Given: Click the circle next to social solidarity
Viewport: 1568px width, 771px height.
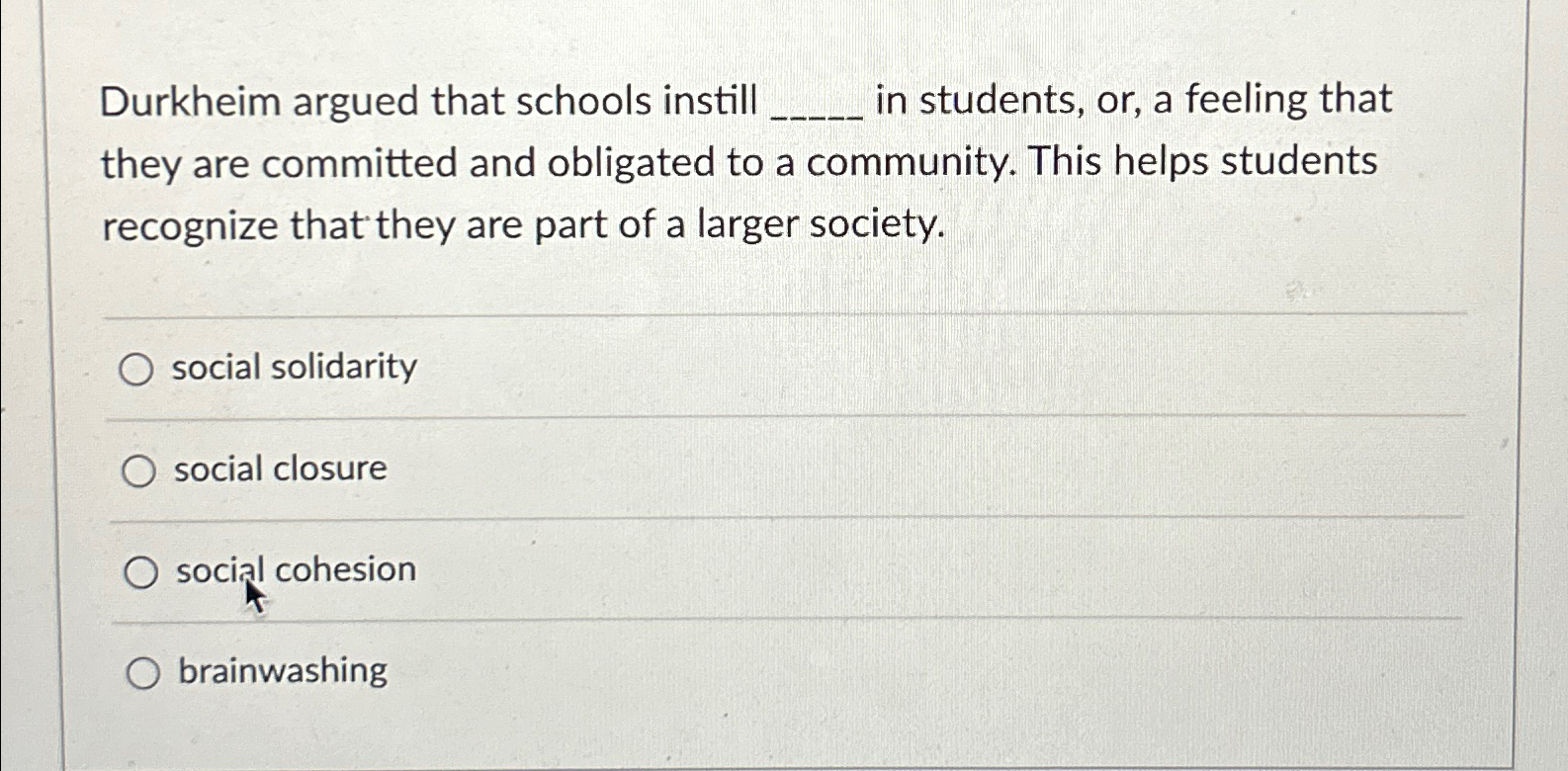Looking at the screenshot, I should point(141,369).
